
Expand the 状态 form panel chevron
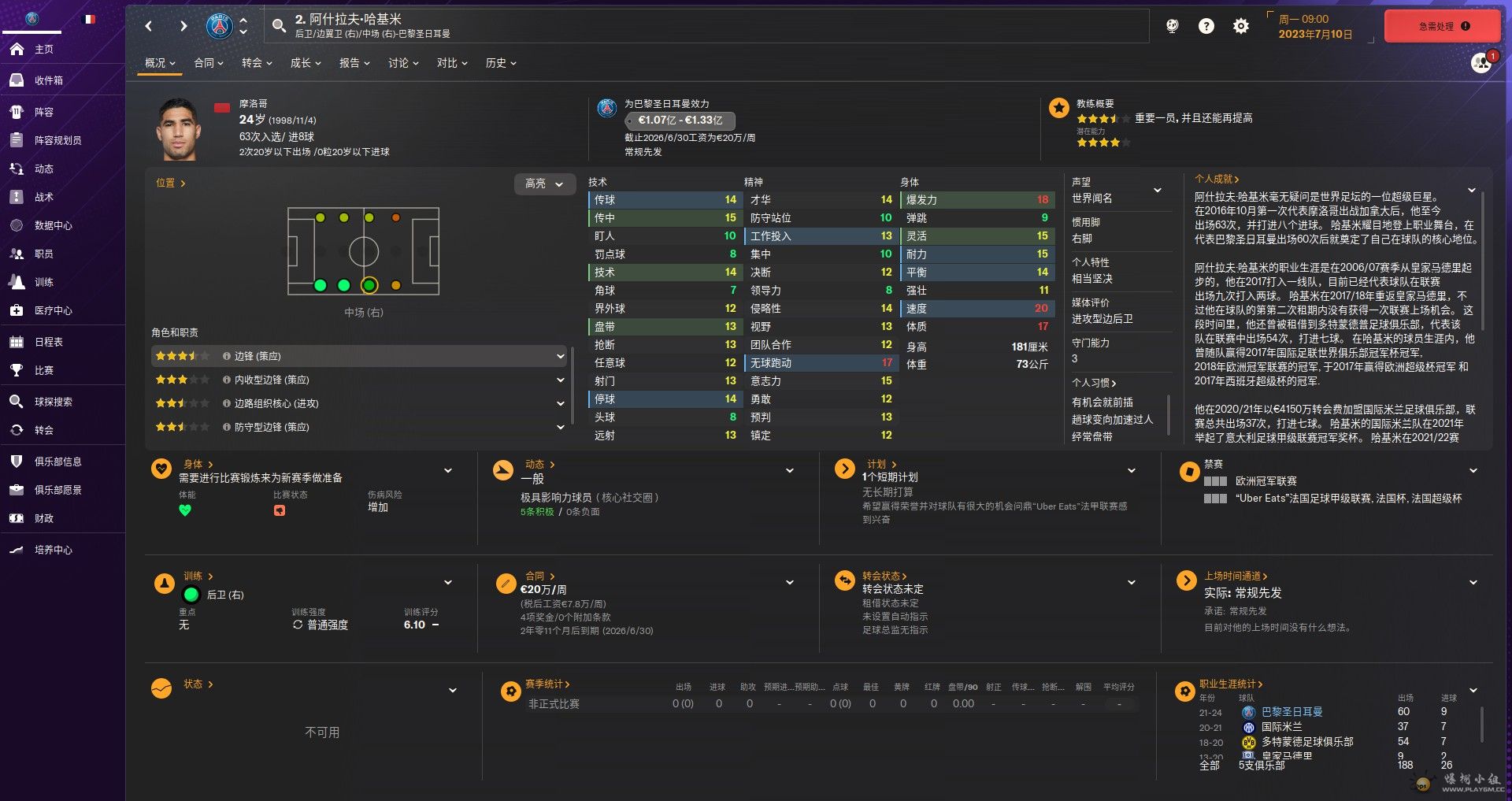coord(453,690)
